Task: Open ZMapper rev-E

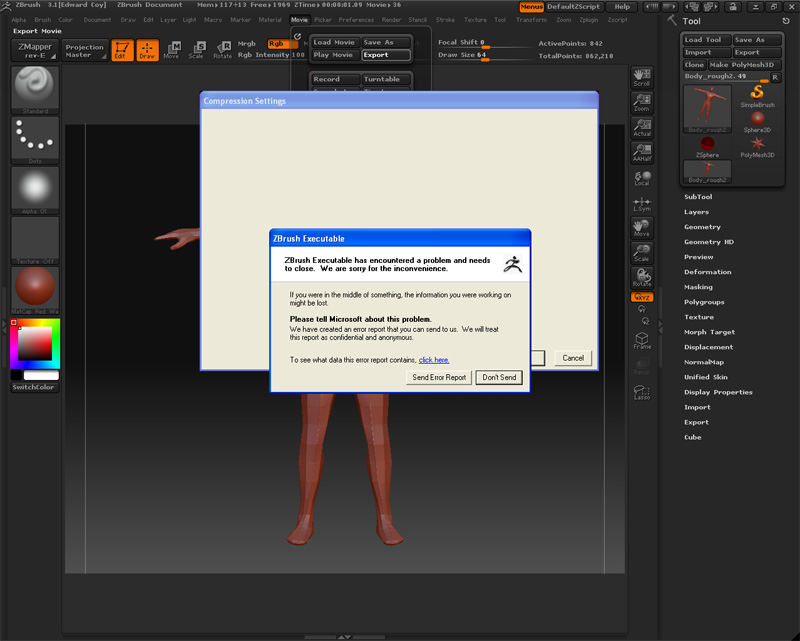Action: point(35,51)
